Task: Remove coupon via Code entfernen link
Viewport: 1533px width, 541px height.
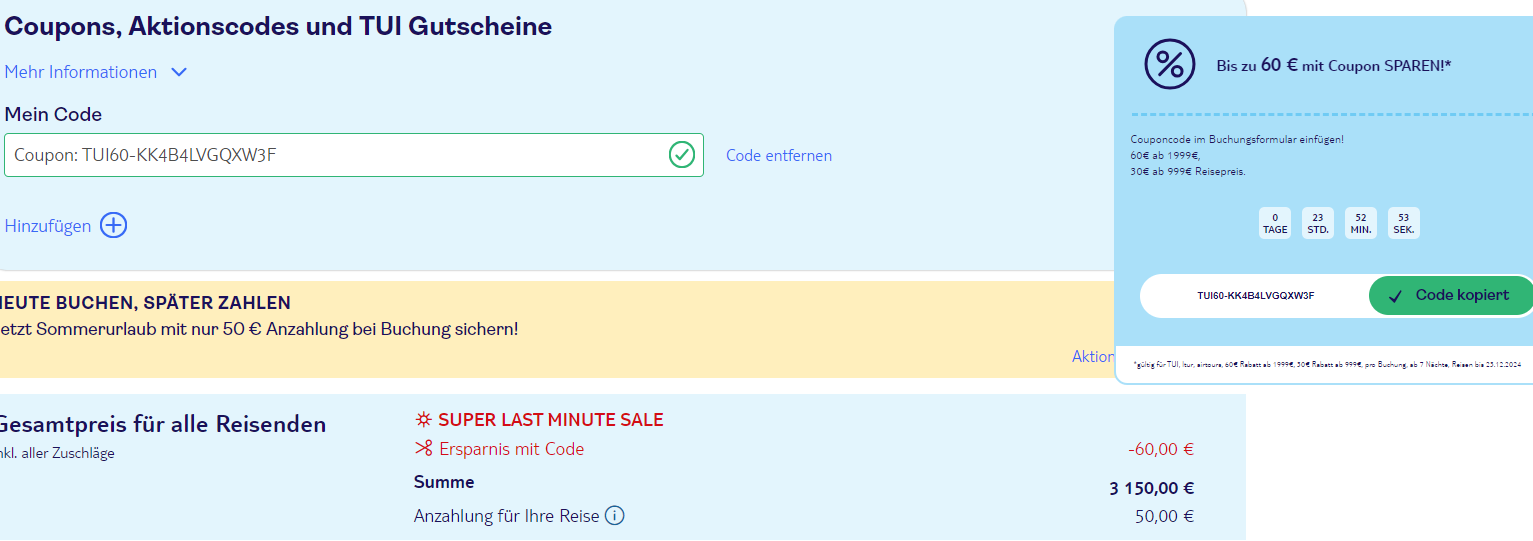Action: (779, 155)
